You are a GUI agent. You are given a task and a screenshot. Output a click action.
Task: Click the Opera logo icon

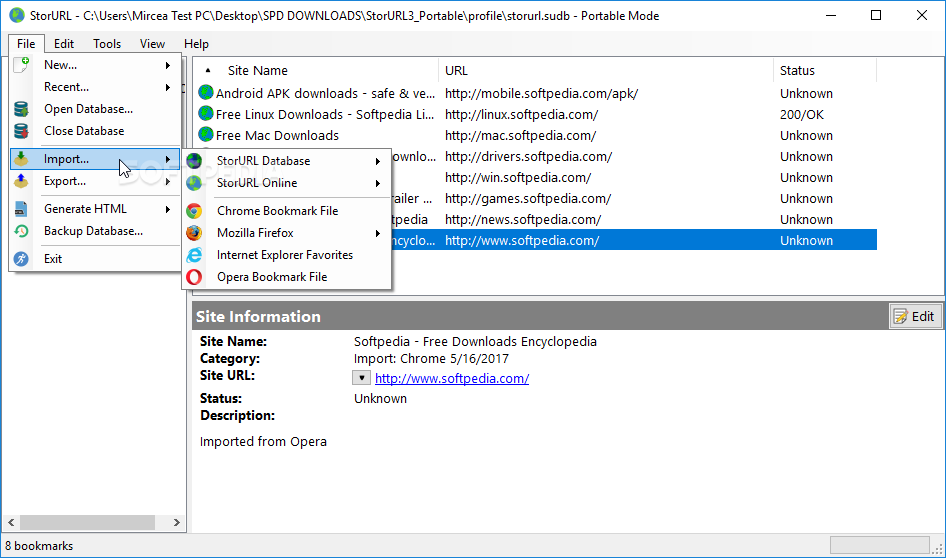tap(194, 277)
